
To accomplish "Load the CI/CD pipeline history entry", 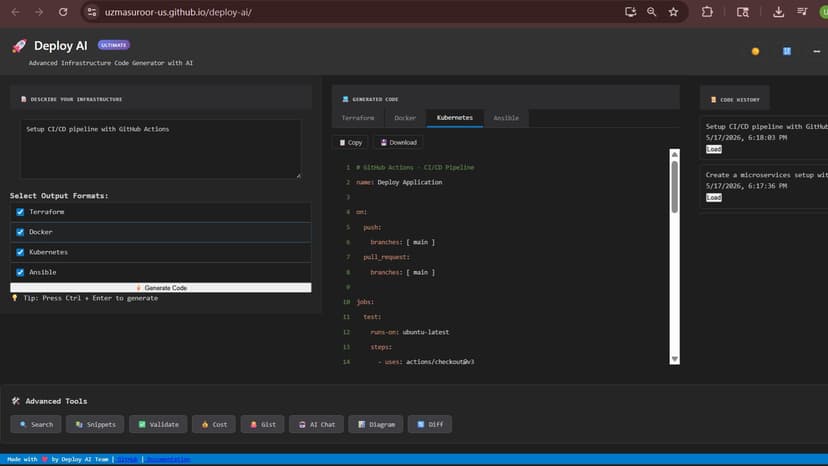I will [713, 150].
